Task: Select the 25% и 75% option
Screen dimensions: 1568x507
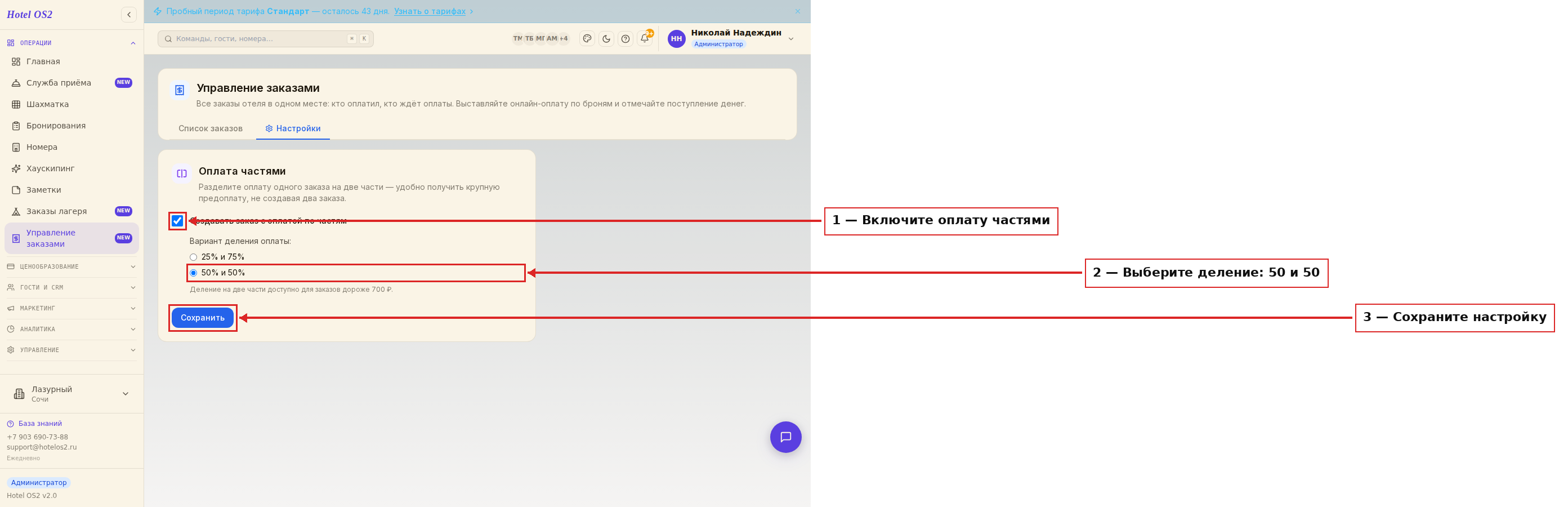Action: pyautogui.click(x=217, y=257)
